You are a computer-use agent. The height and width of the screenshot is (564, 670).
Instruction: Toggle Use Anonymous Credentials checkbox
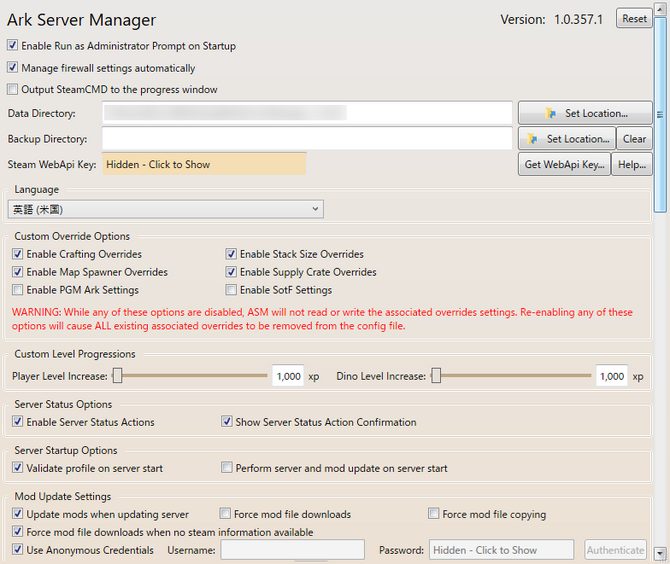point(18,549)
